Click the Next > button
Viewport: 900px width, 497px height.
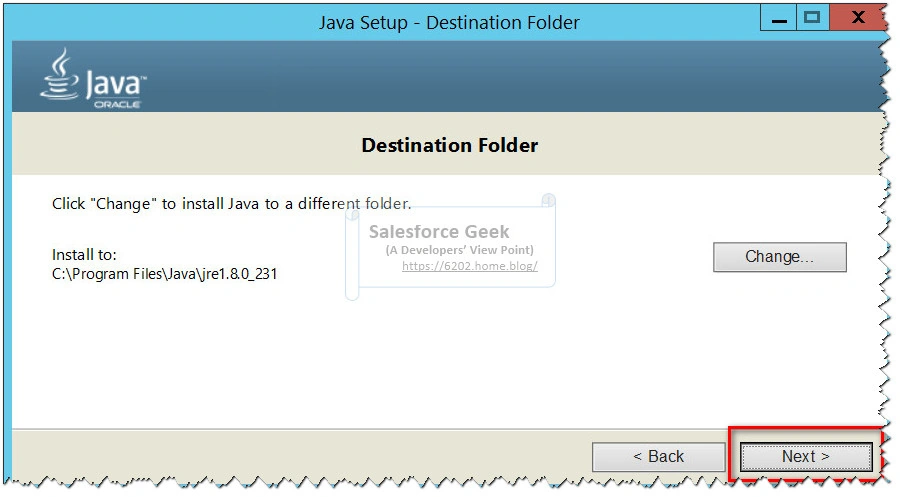coord(806,457)
